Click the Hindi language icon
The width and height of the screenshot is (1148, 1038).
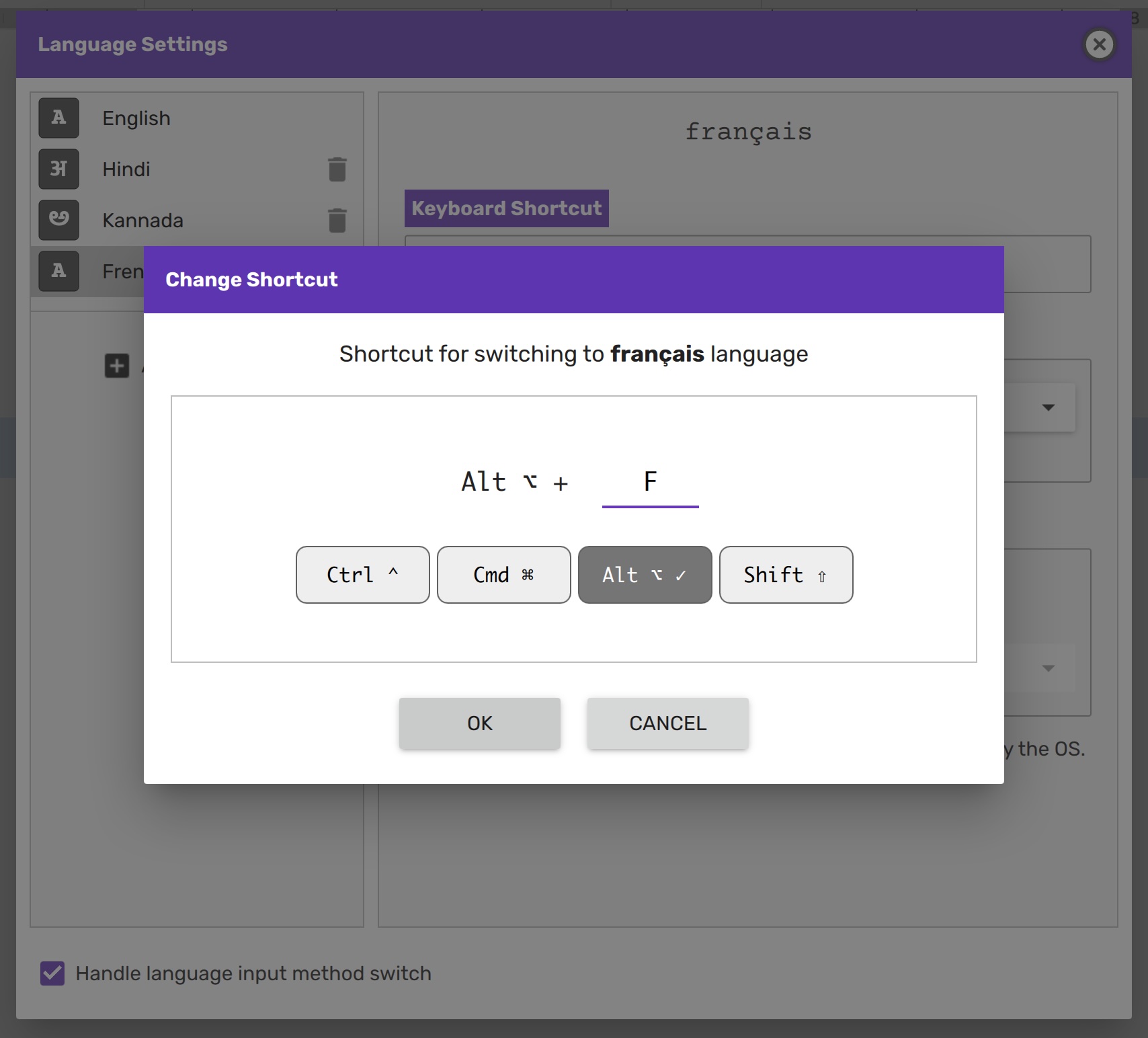(58, 169)
